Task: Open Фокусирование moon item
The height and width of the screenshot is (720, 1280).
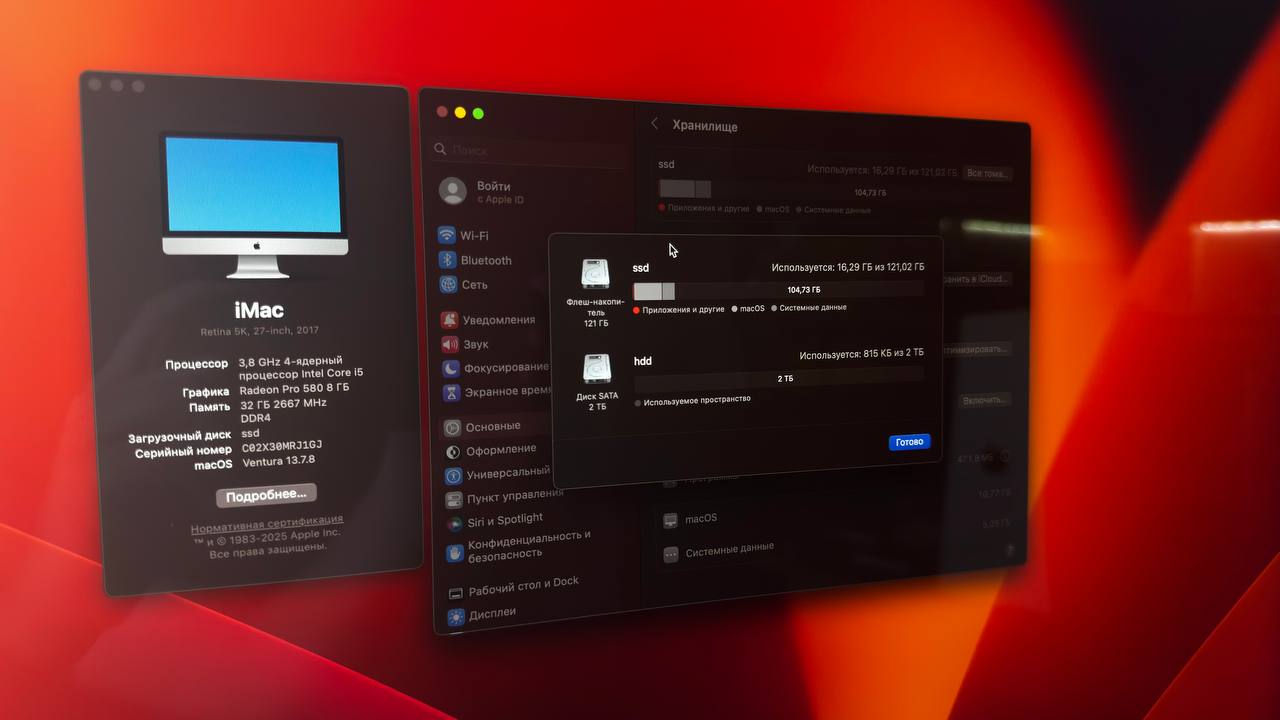Action: click(x=495, y=368)
